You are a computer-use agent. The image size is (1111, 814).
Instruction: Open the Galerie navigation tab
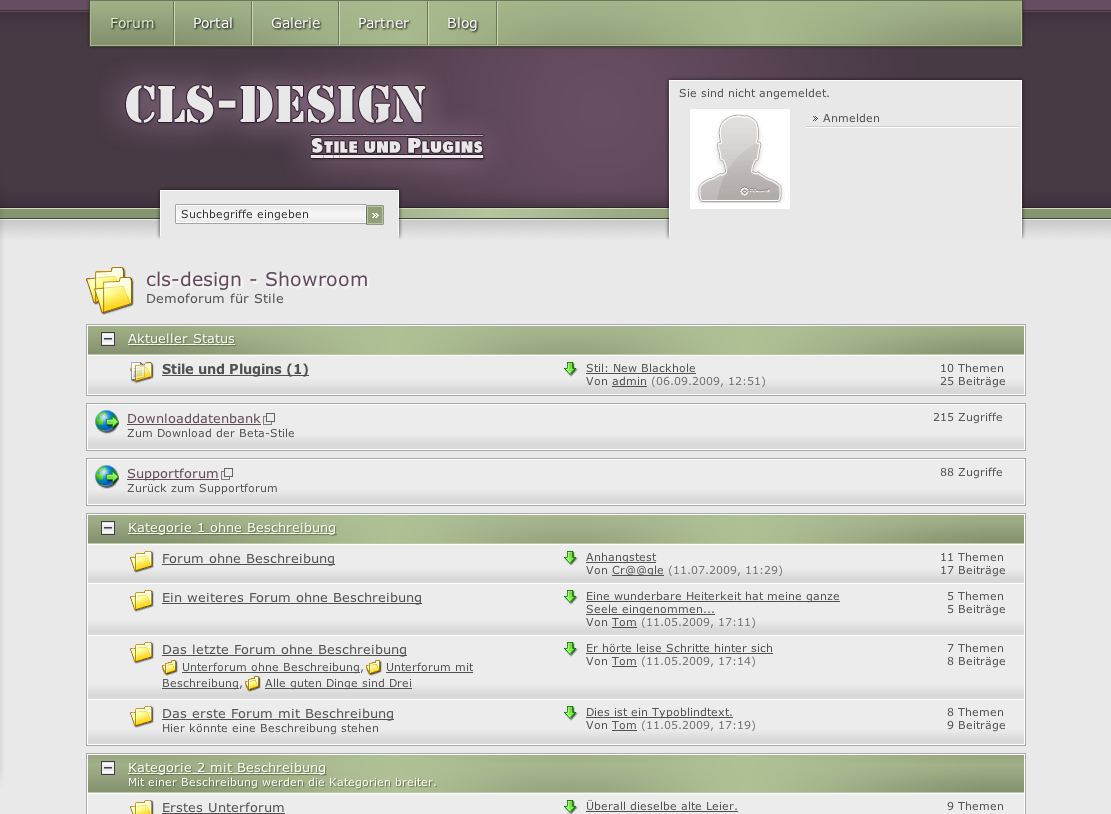tap(295, 23)
